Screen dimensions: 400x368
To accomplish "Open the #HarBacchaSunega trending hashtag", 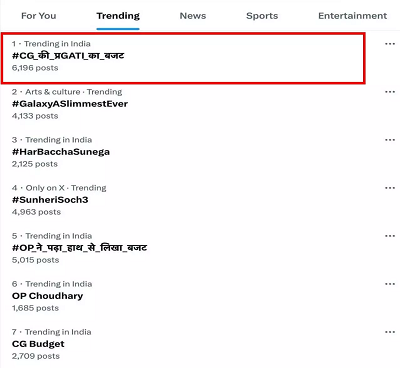I will [x=61, y=152].
